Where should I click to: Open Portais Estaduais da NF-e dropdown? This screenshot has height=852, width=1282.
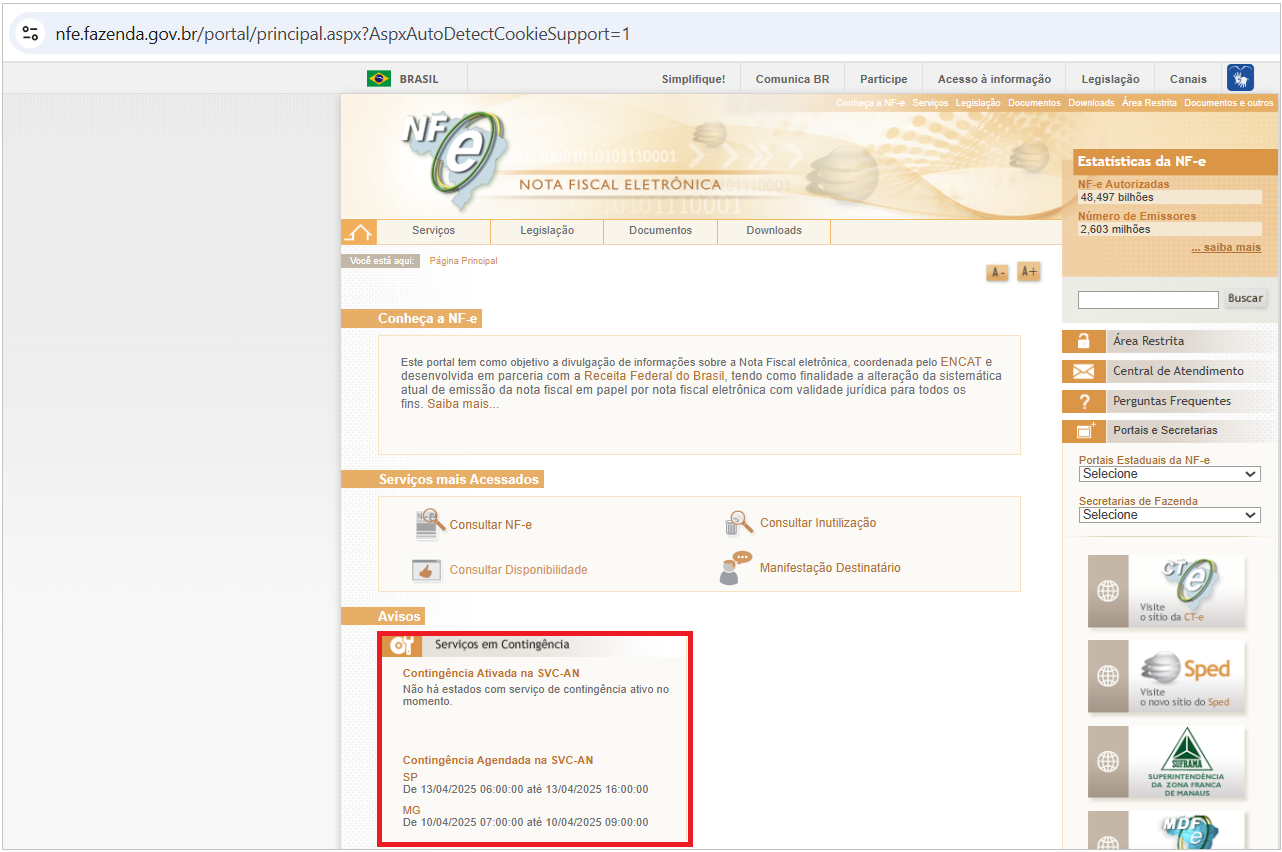pyautogui.click(x=1169, y=474)
